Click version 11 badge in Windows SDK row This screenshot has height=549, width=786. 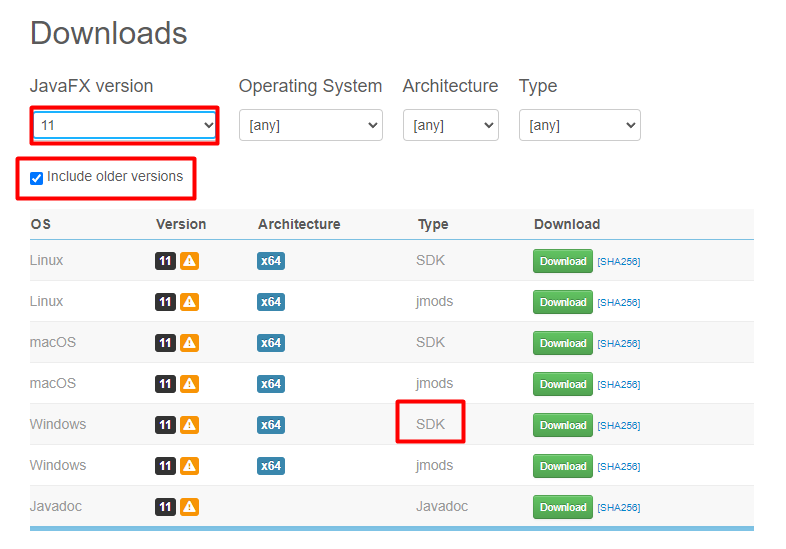[x=165, y=425]
